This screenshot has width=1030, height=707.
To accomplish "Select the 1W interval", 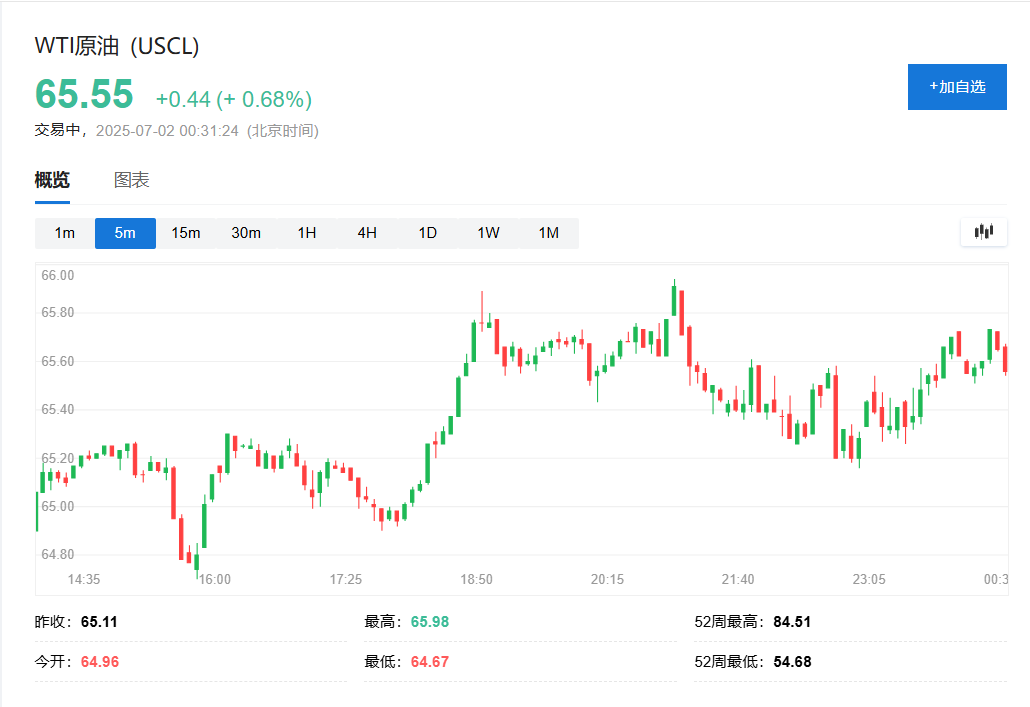I will click(488, 233).
